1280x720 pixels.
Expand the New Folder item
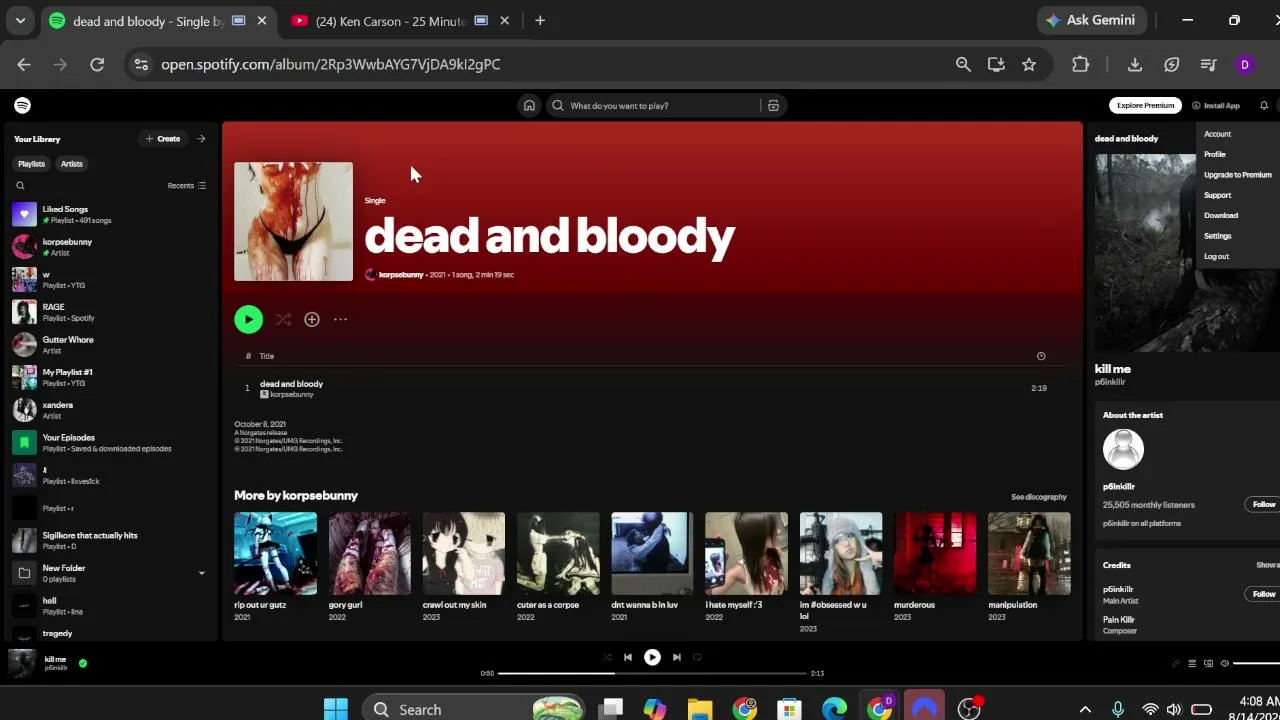coord(201,573)
